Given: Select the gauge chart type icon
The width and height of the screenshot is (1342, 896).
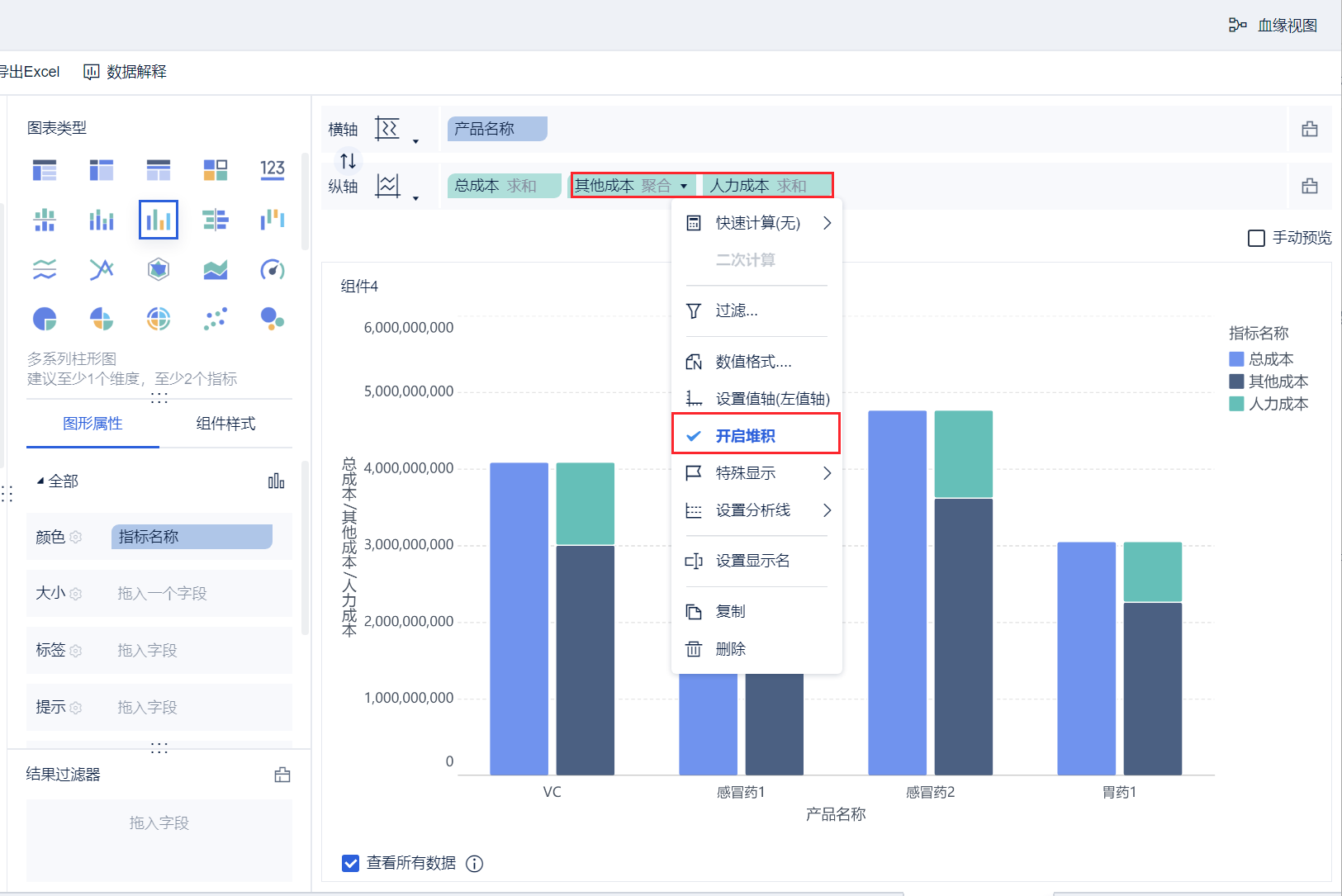Looking at the screenshot, I should [x=273, y=269].
